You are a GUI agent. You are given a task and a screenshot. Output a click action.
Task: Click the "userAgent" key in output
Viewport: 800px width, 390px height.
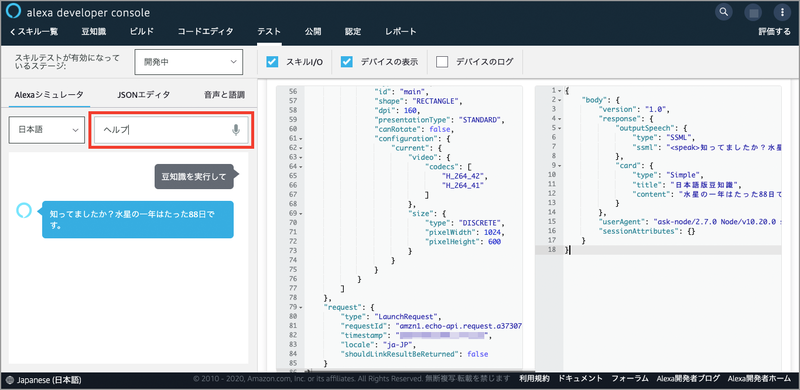pos(622,222)
